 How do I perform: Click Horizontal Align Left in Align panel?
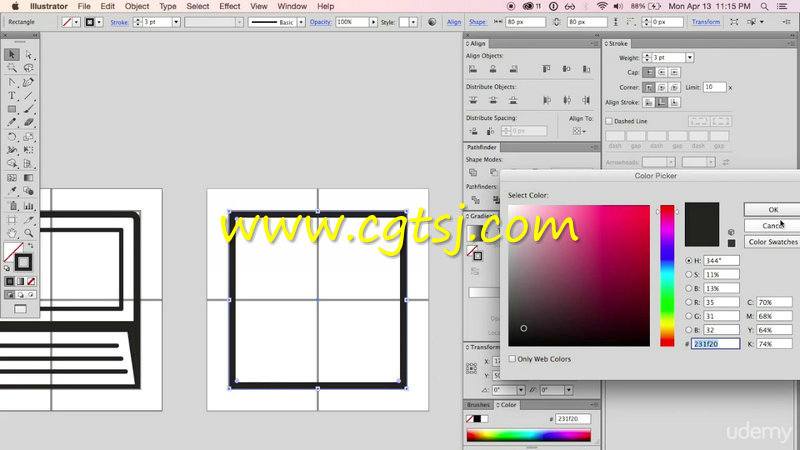[473, 69]
